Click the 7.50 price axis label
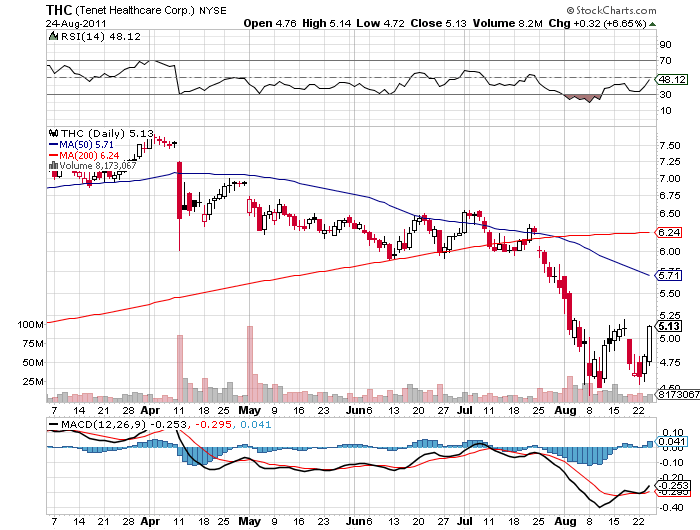The height and width of the screenshot is (530, 700). tap(670, 146)
